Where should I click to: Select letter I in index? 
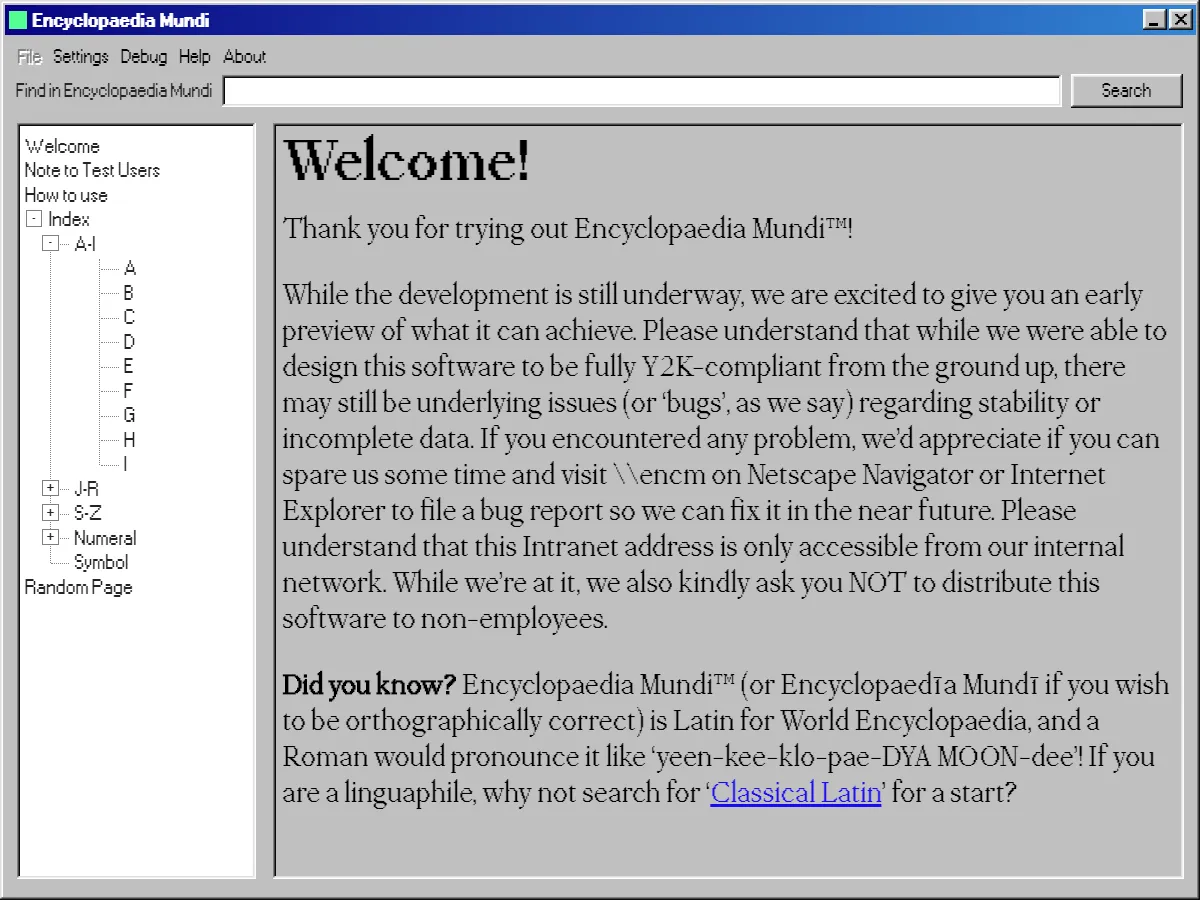tap(125, 464)
